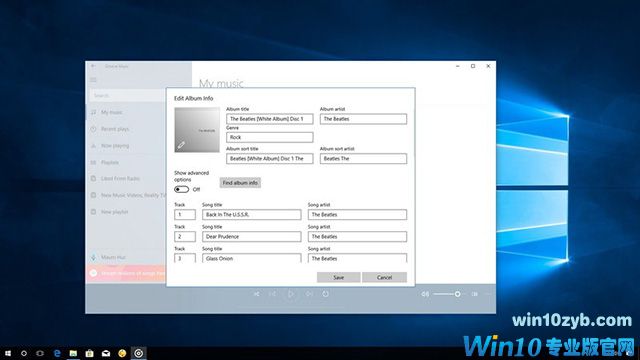Click the Genre field containing Rock
The height and width of the screenshot is (360, 640).
269,137
